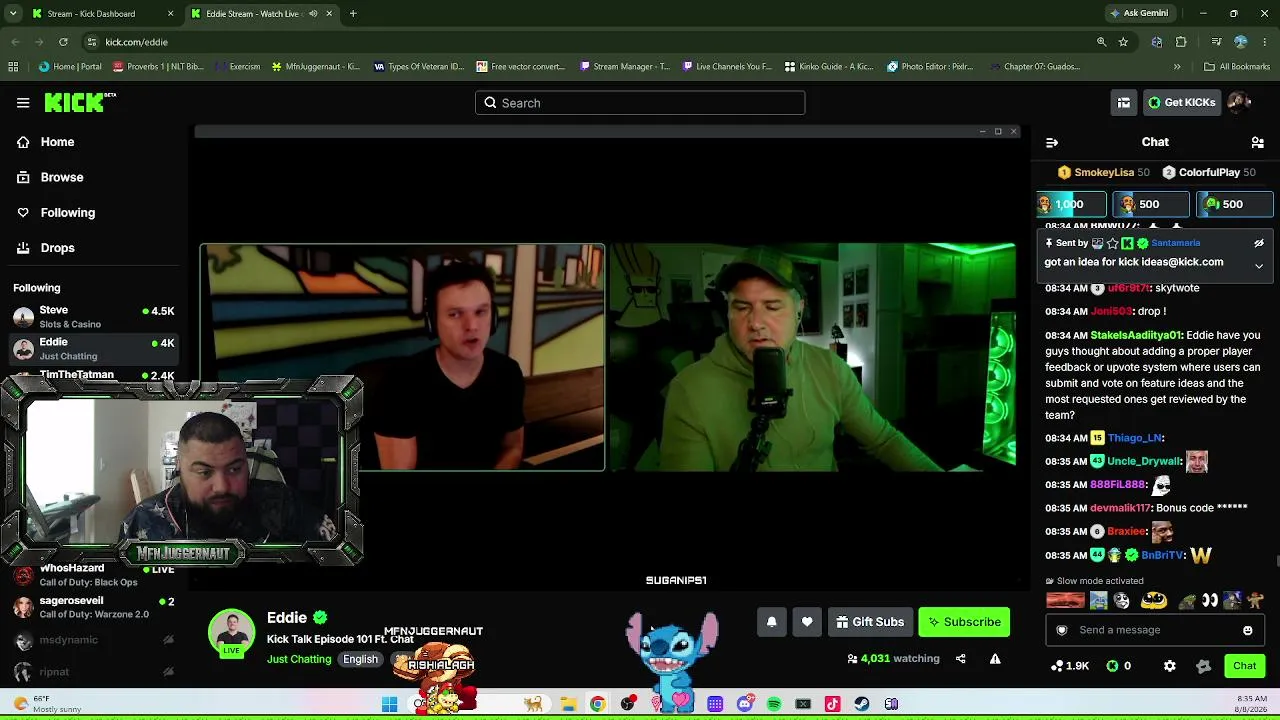Subscribe to Eddie's channel

tap(965, 622)
